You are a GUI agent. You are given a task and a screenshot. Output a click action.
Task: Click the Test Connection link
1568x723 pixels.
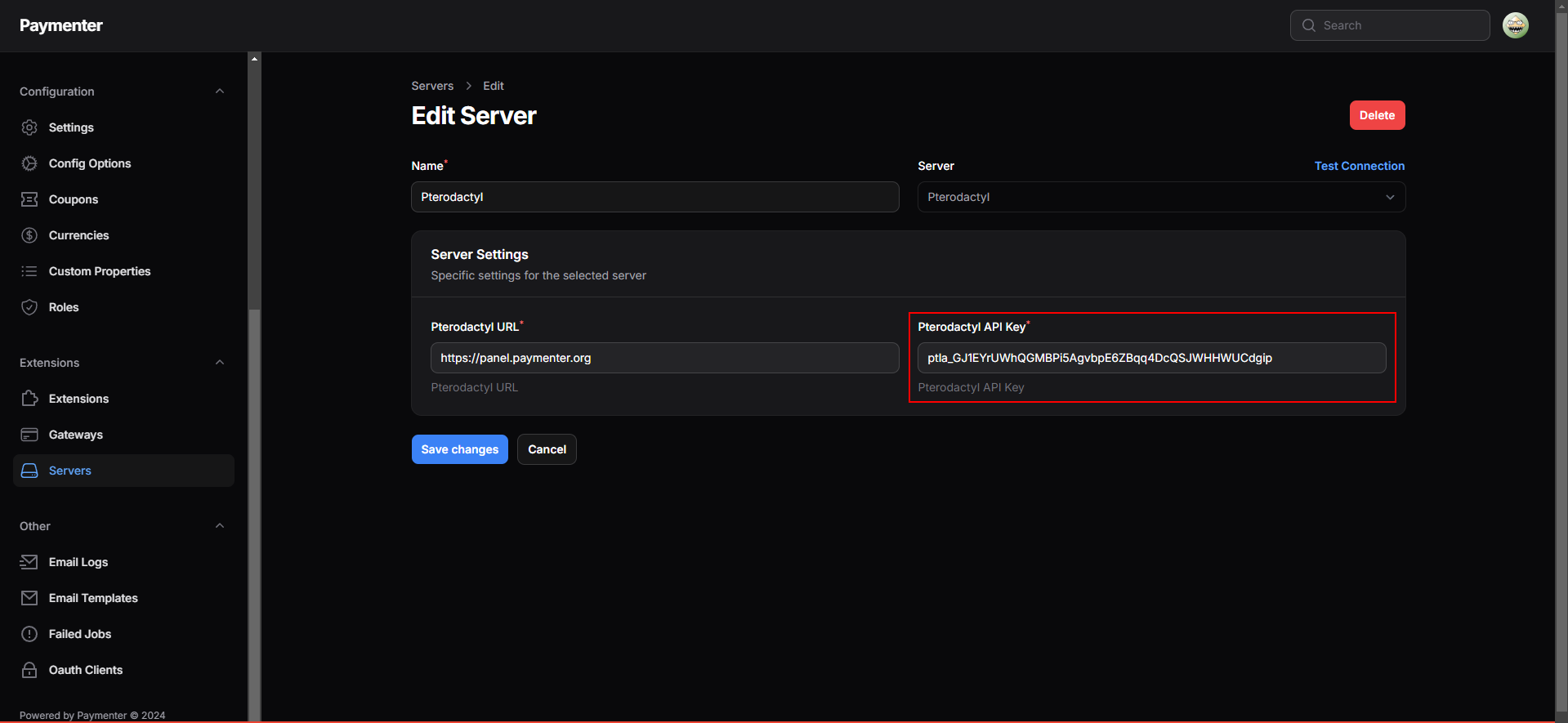(x=1359, y=166)
